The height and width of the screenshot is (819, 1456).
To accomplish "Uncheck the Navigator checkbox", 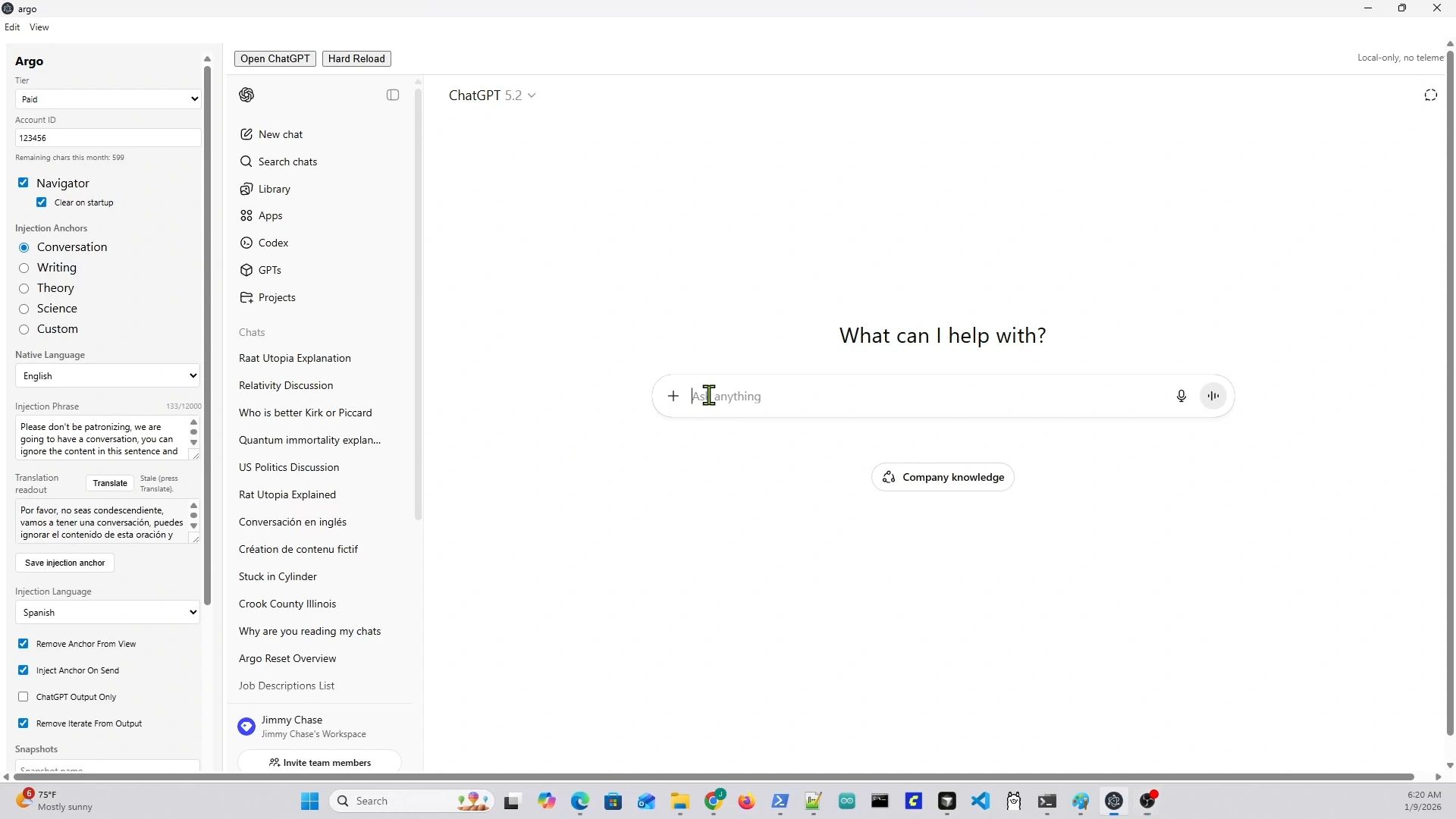I will pos(24,183).
